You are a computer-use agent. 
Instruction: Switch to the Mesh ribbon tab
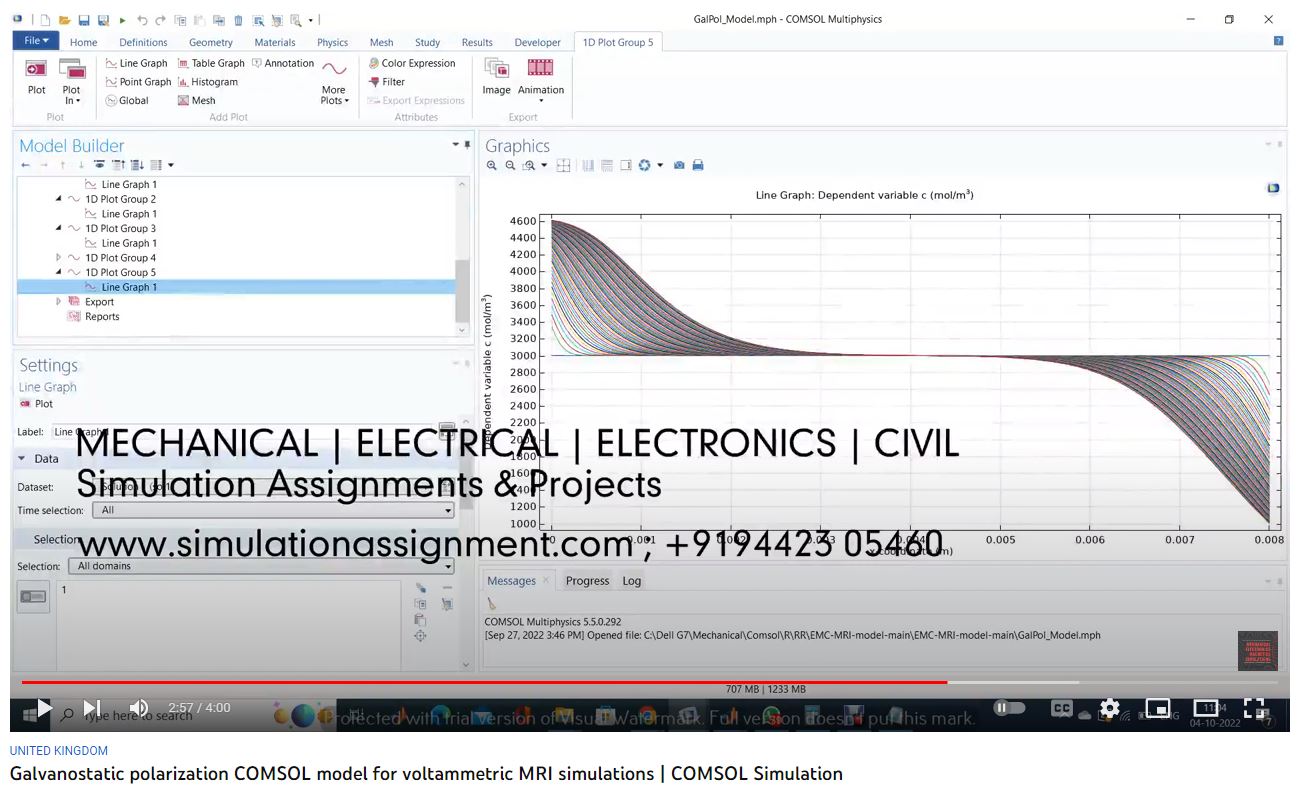[x=381, y=42]
